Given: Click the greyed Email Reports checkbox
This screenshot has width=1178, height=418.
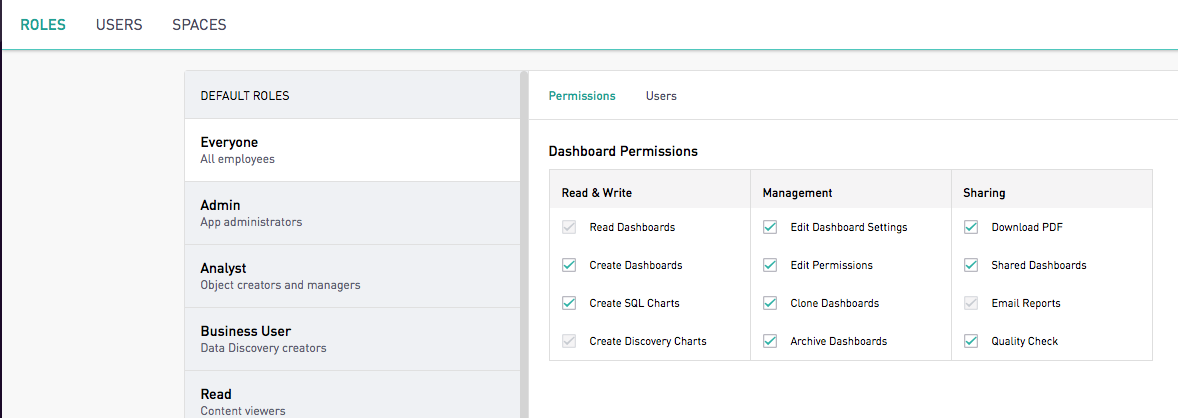Looking at the screenshot, I should tap(971, 303).
